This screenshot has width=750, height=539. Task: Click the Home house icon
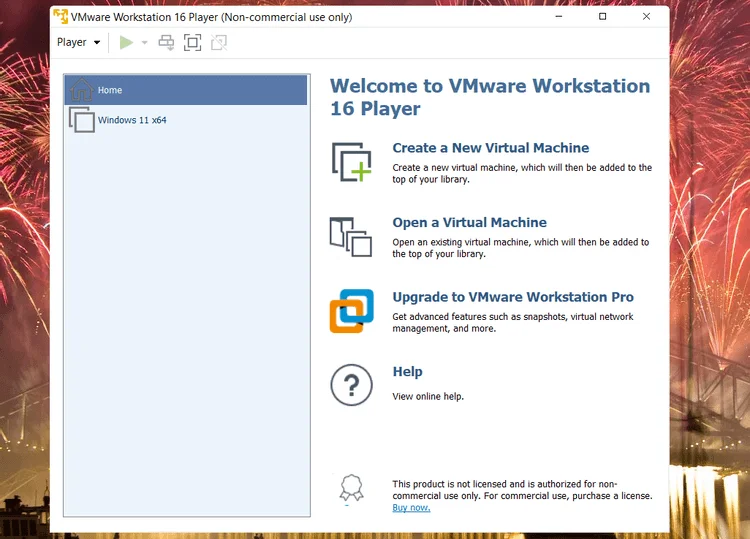[82, 89]
